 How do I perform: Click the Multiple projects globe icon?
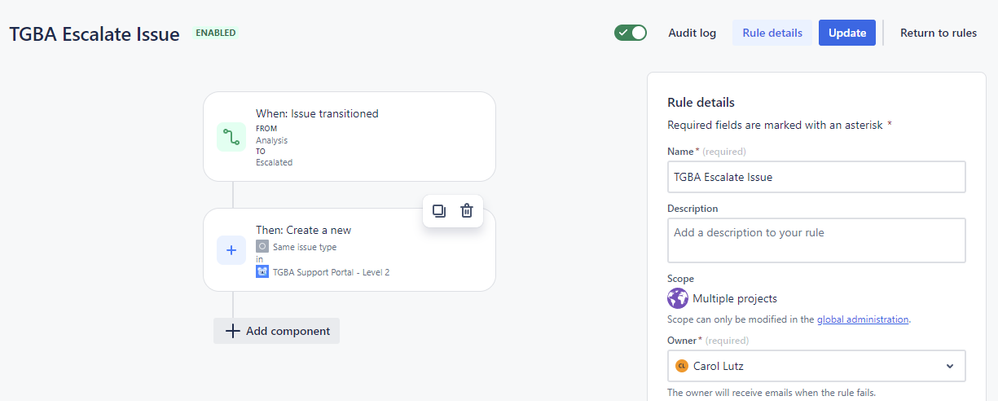coord(677,298)
